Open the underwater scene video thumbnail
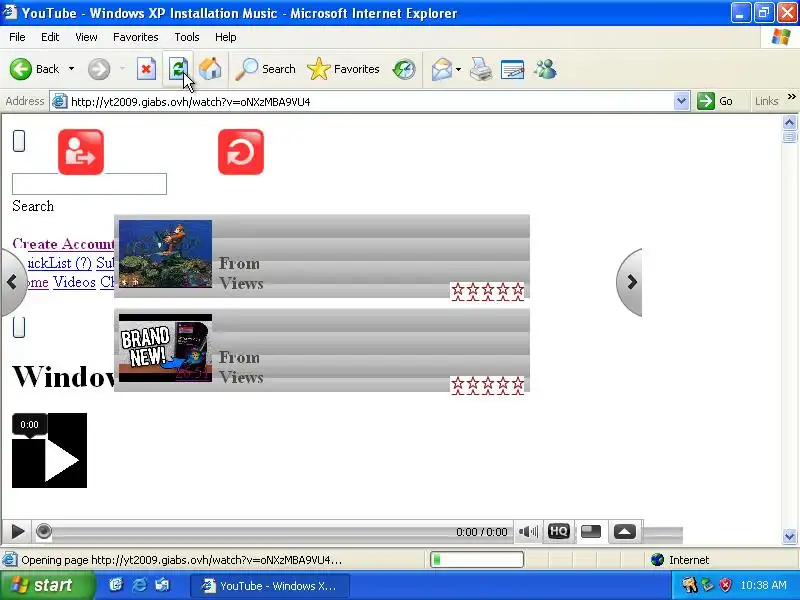Viewport: 800px width, 600px height. coord(165,254)
